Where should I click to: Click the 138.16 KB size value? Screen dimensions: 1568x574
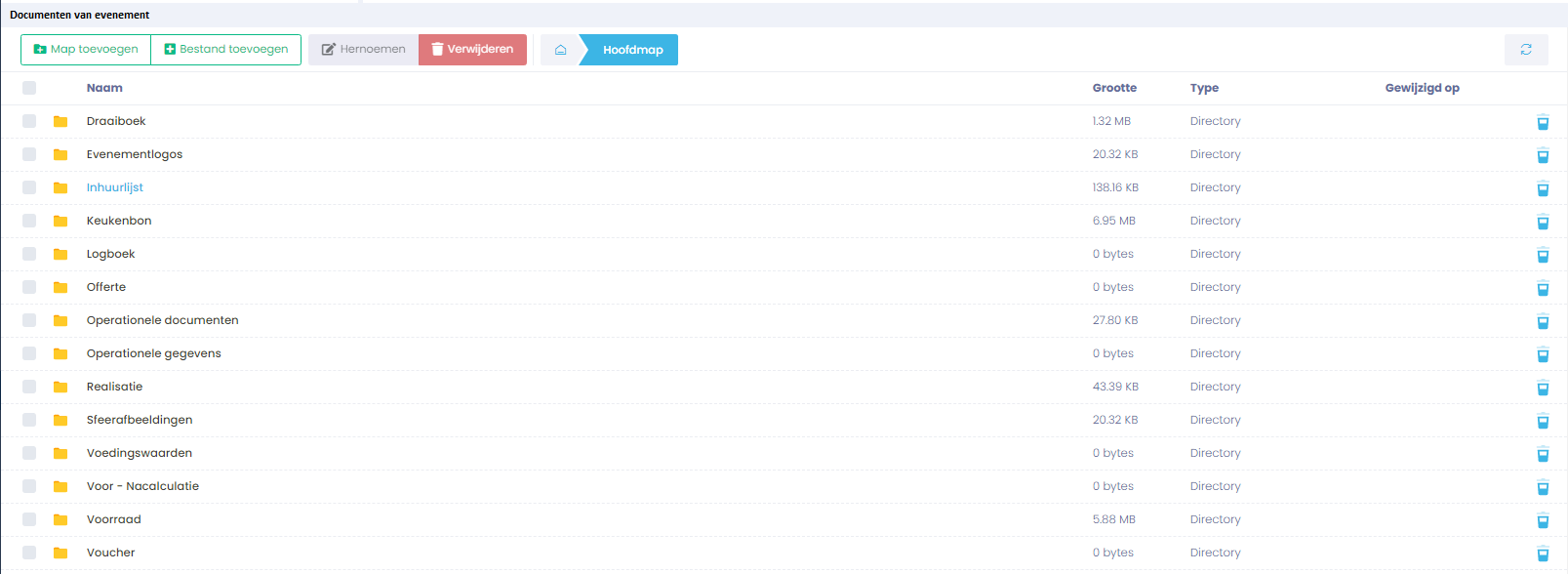[1115, 187]
